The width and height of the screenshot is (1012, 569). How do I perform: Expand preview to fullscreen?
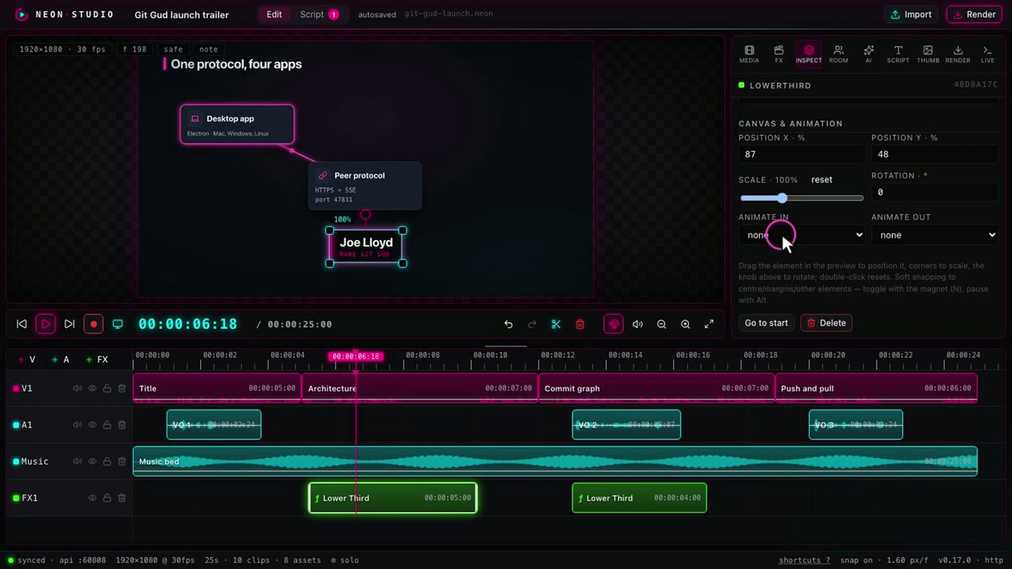coord(709,324)
